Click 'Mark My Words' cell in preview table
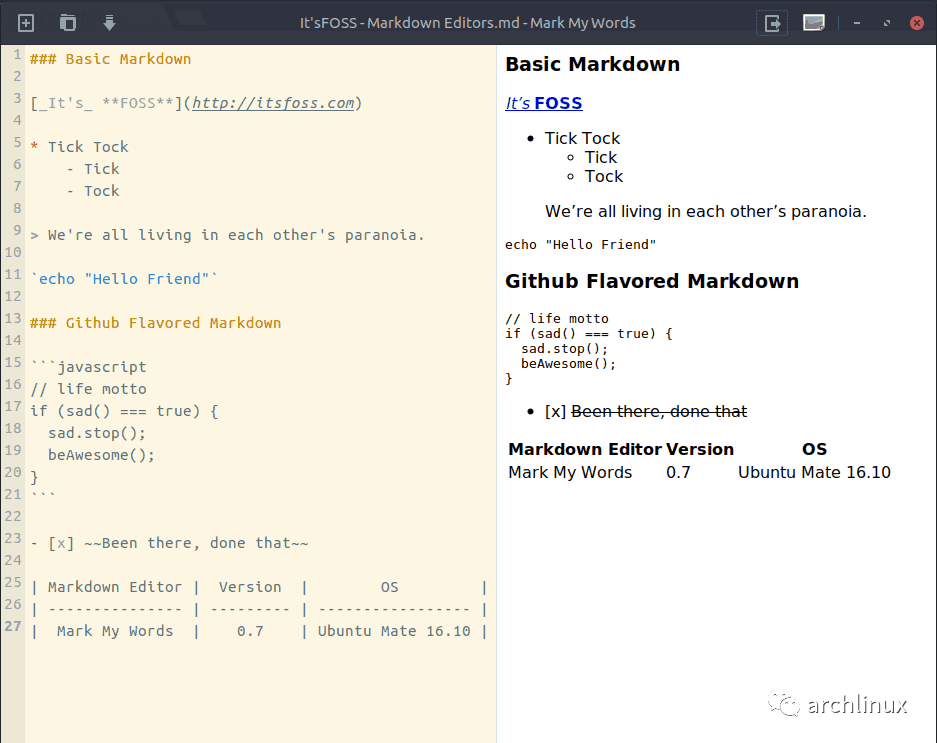Viewport: 937px width, 743px height. tap(570, 472)
